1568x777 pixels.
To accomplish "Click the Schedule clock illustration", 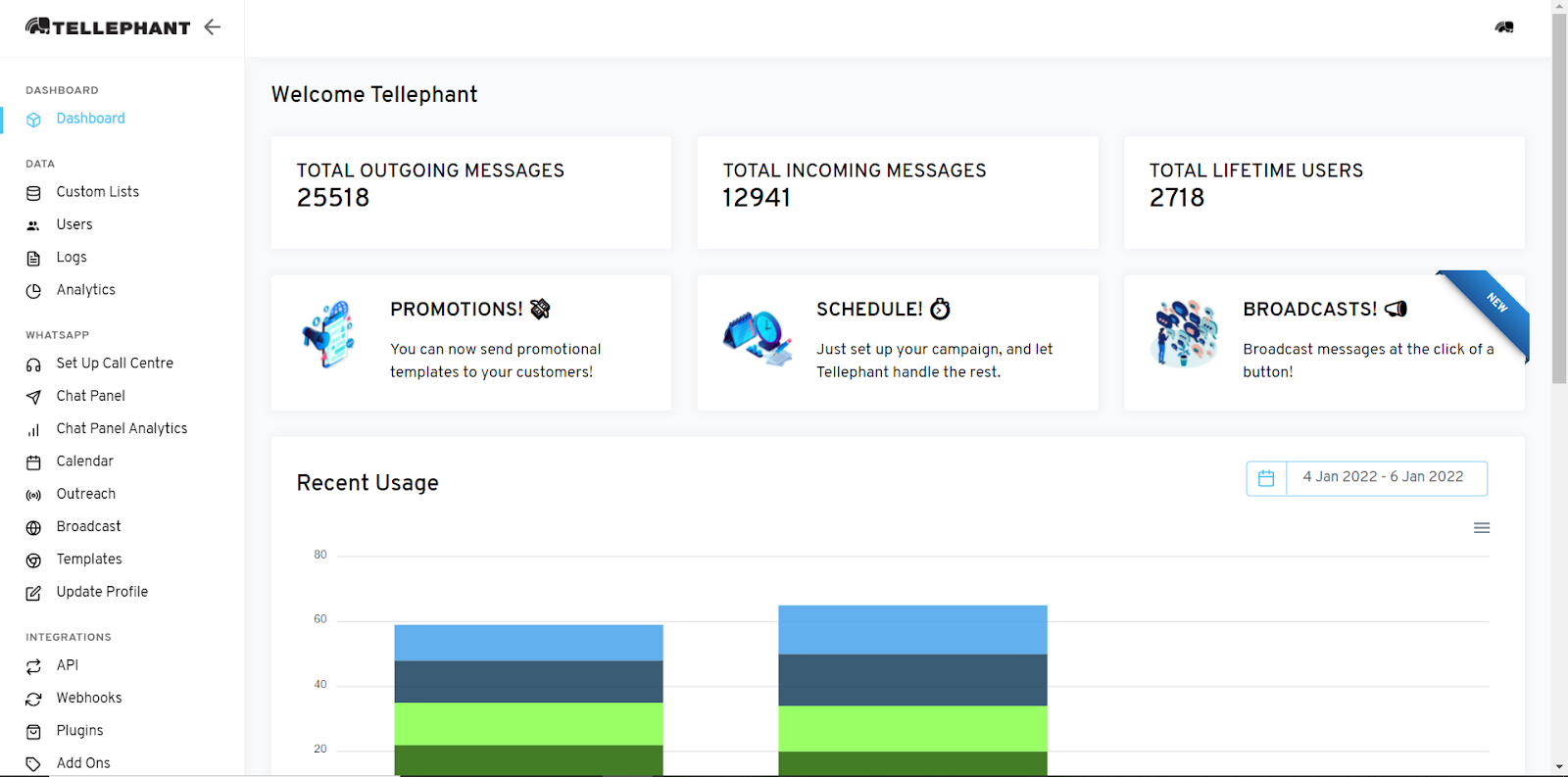I will pyautogui.click(x=757, y=338).
